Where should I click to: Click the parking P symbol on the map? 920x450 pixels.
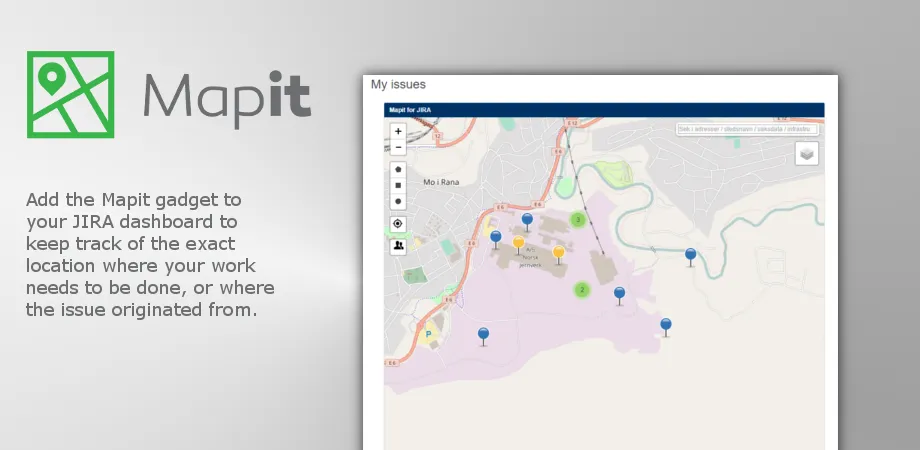(x=428, y=334)
